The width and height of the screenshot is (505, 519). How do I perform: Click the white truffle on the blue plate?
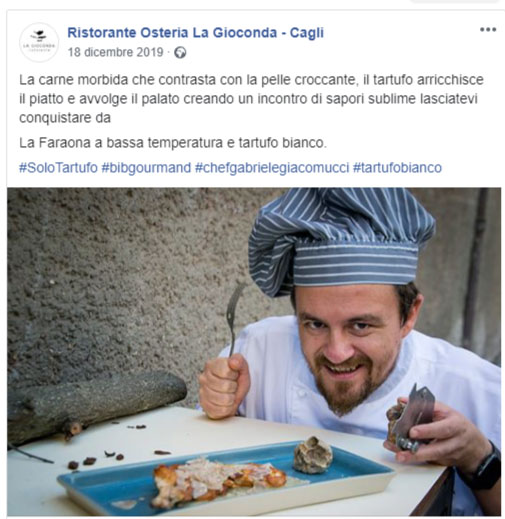[313, 455]
